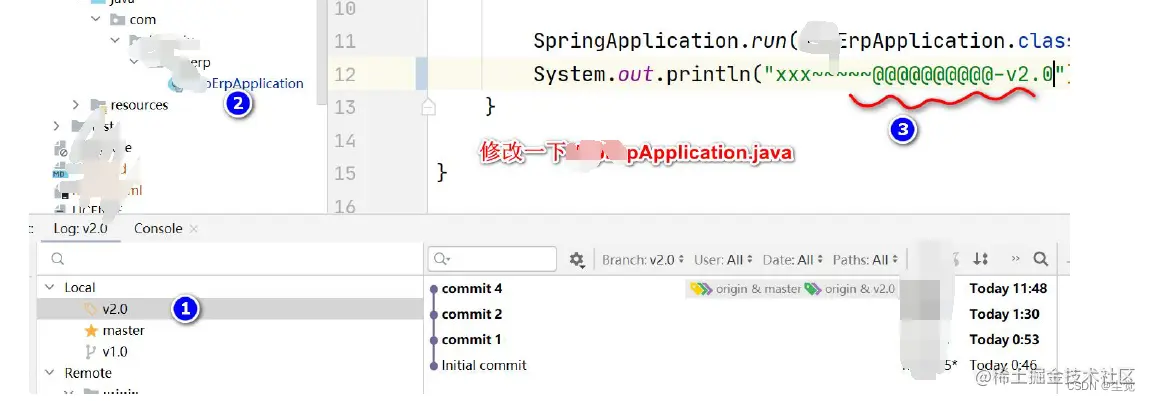1150x401 pixels.
Task: Click the tag icon beside v2.0 branch
Action: coord(91,309)
